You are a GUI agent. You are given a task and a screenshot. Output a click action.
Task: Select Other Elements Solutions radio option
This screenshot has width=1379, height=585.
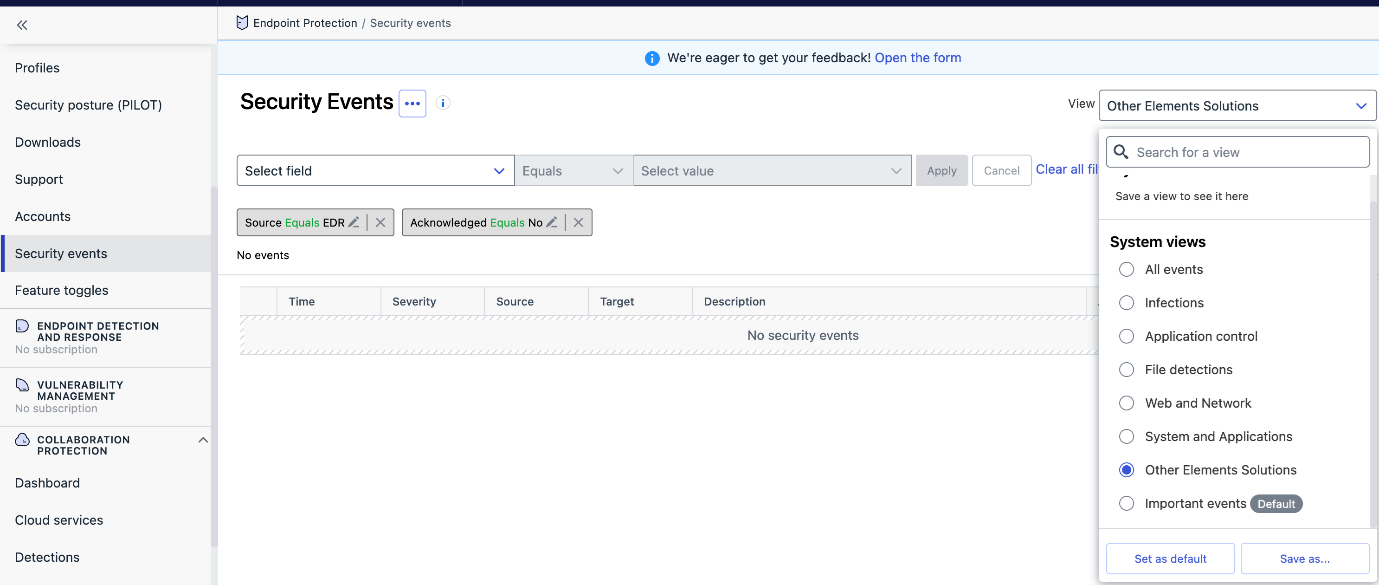[1127, 470]
